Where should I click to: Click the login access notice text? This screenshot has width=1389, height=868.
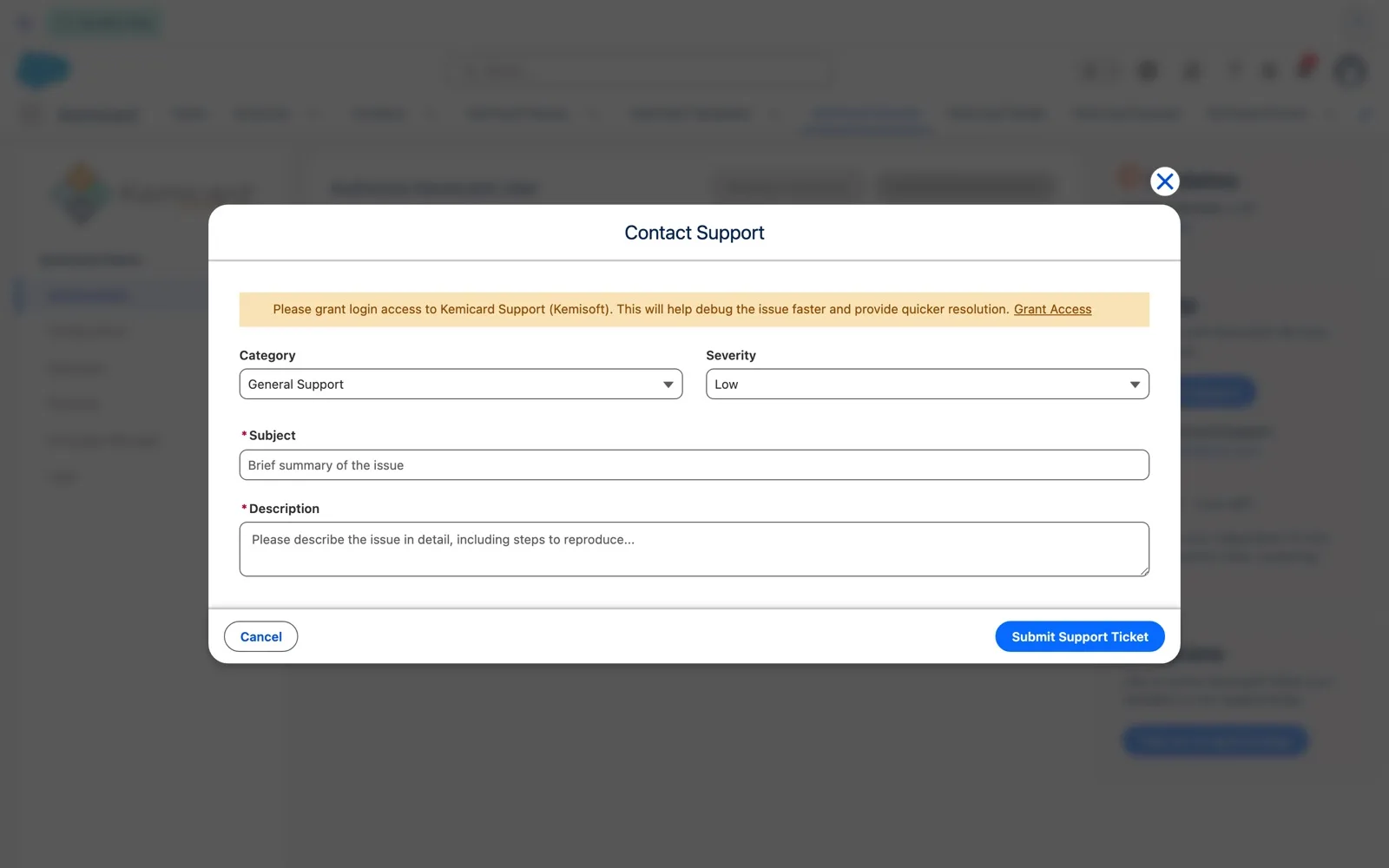[641, 309]
